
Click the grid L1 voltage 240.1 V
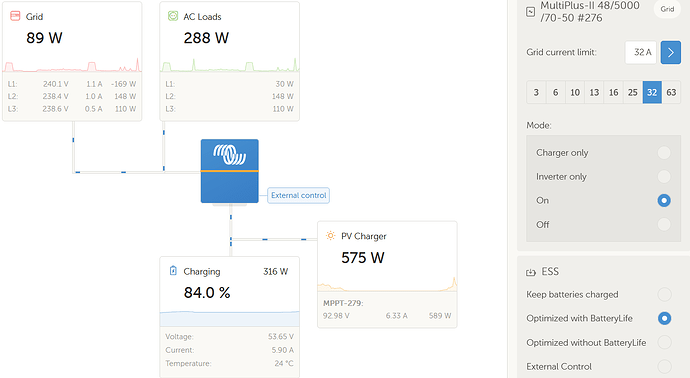click(x=55, y=84)
